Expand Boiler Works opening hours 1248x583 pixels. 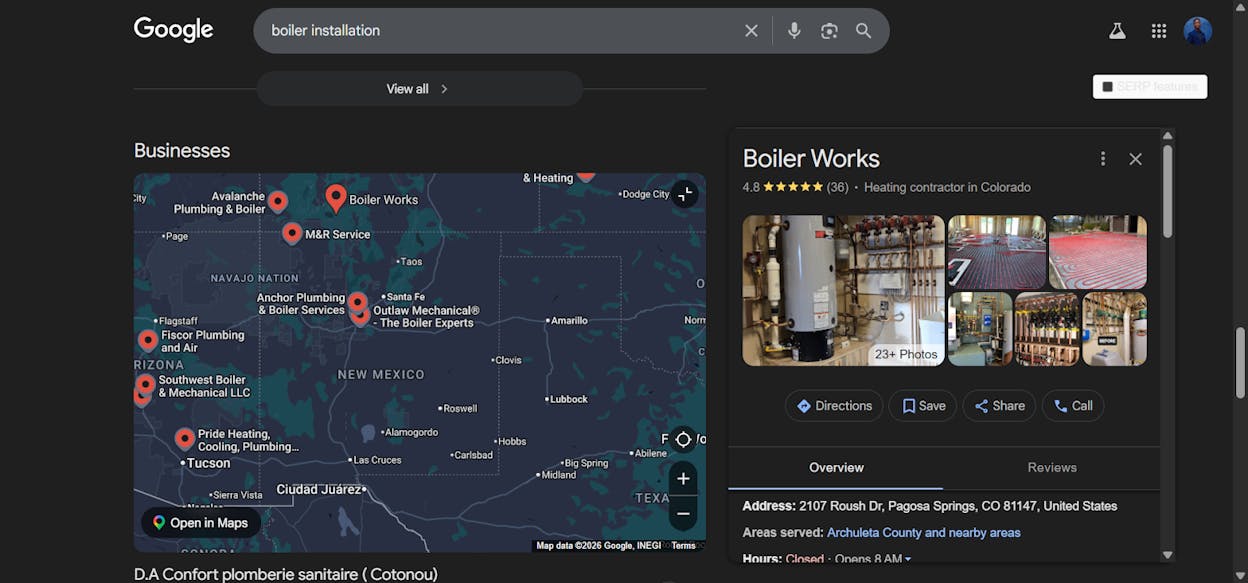coord(907,559)
